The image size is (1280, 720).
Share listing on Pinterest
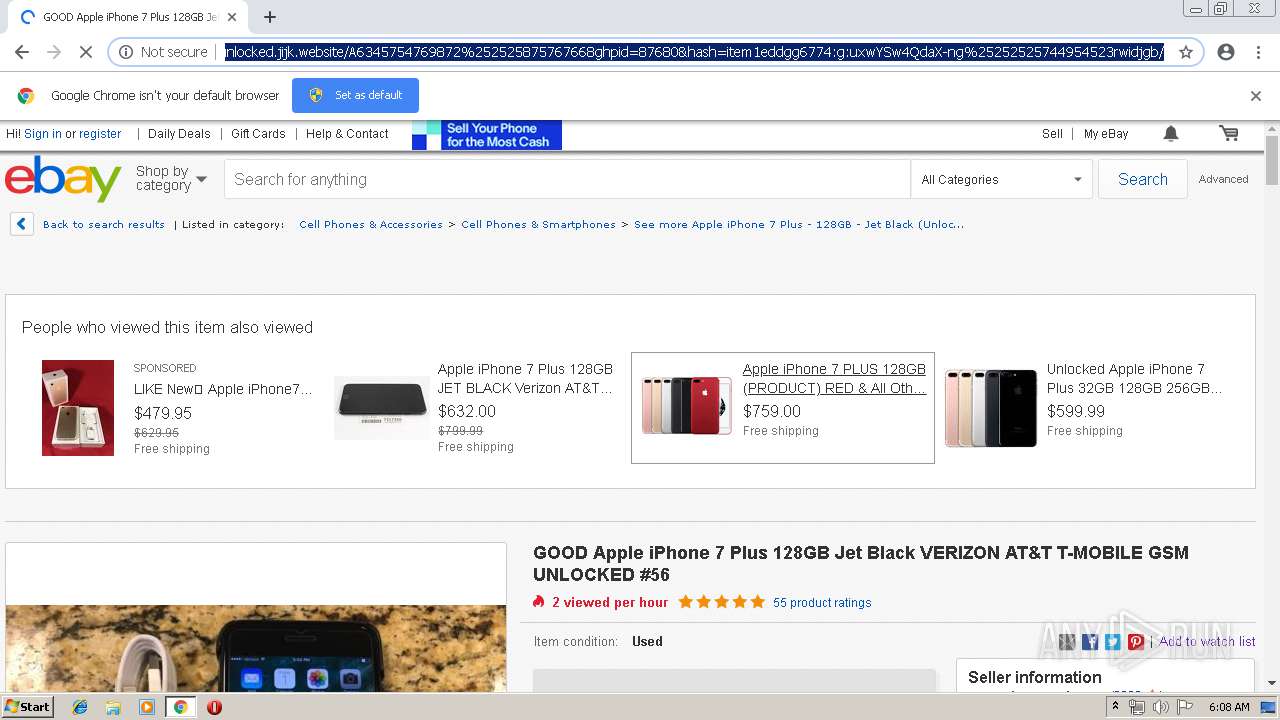(x=1136, y=642)
